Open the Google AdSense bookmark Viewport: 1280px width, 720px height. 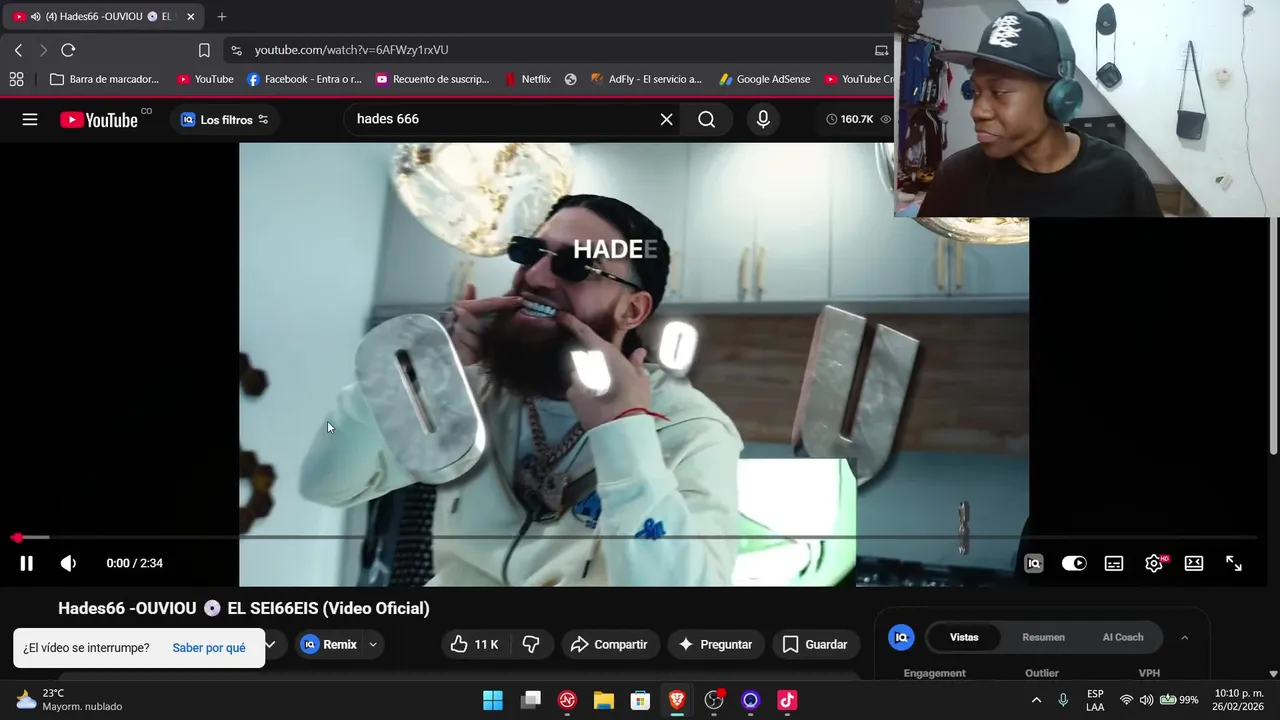pyautogui.click(x=765, y=79)
